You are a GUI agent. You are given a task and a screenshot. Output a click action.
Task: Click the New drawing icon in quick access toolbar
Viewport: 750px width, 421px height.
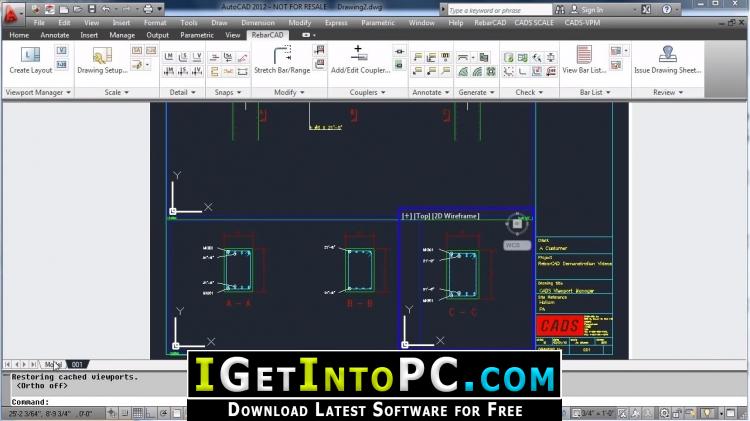[x=64, y=9]
